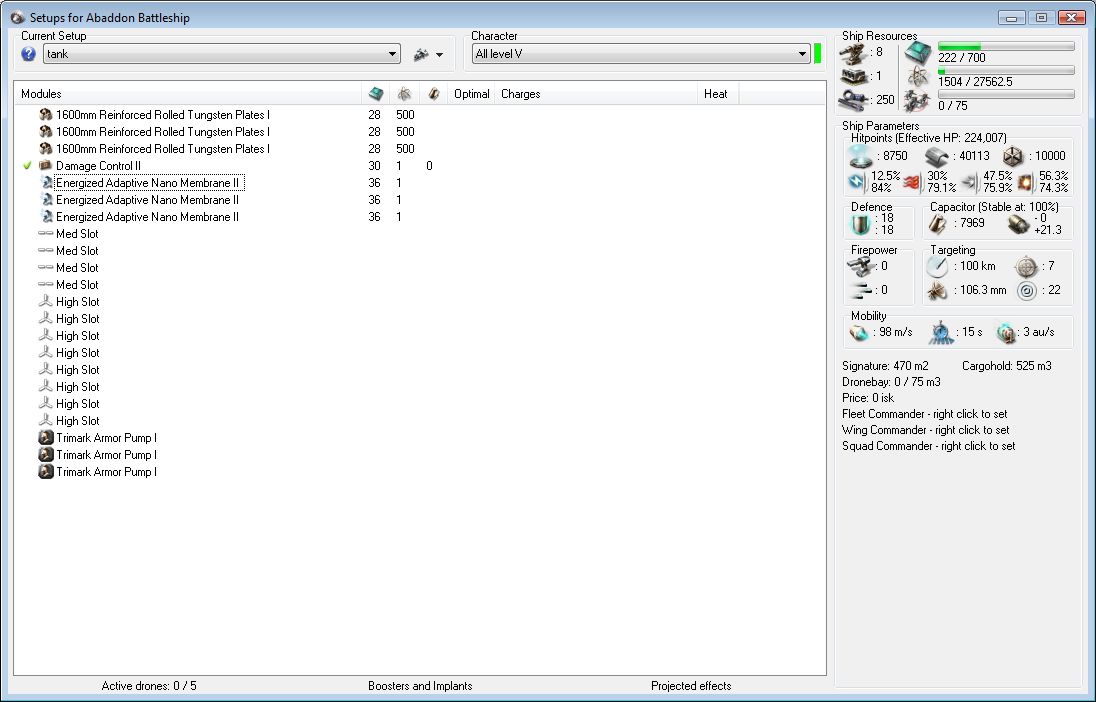Open the Character dropdown showing All level V

tap(640, 54)
